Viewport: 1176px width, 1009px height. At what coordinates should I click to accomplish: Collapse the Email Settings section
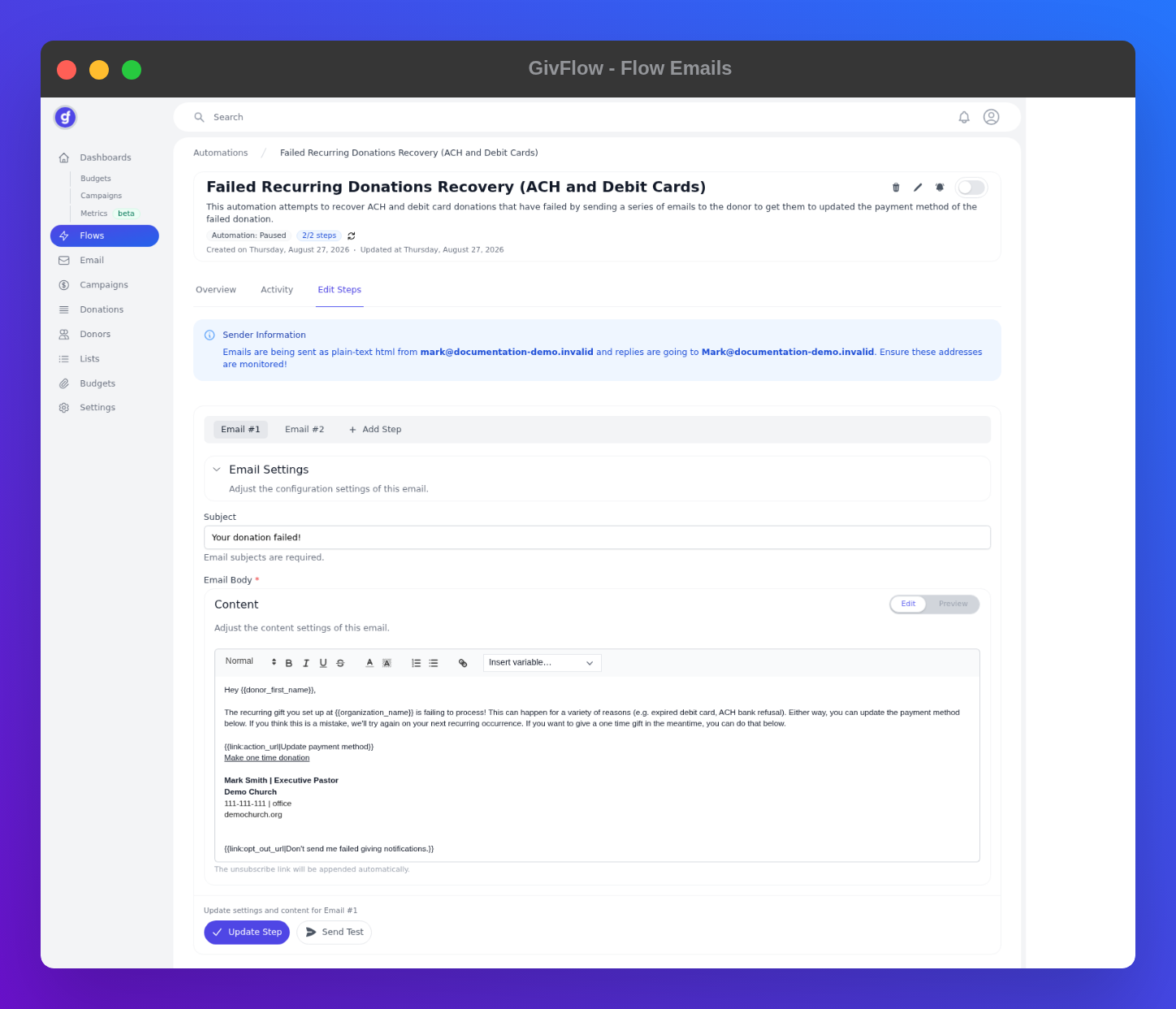click(217, 470)
